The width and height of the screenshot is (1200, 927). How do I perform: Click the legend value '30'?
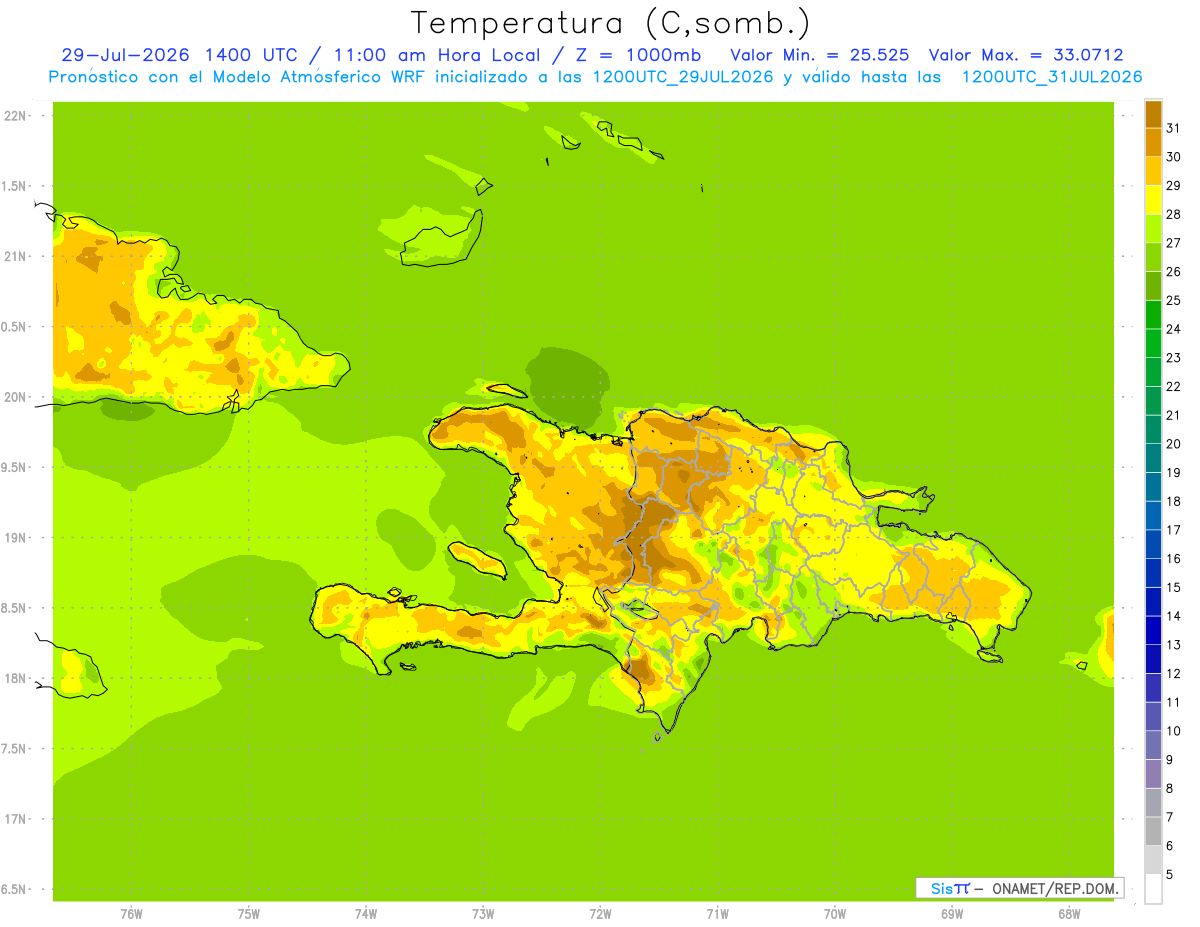tap(1173, 157)
